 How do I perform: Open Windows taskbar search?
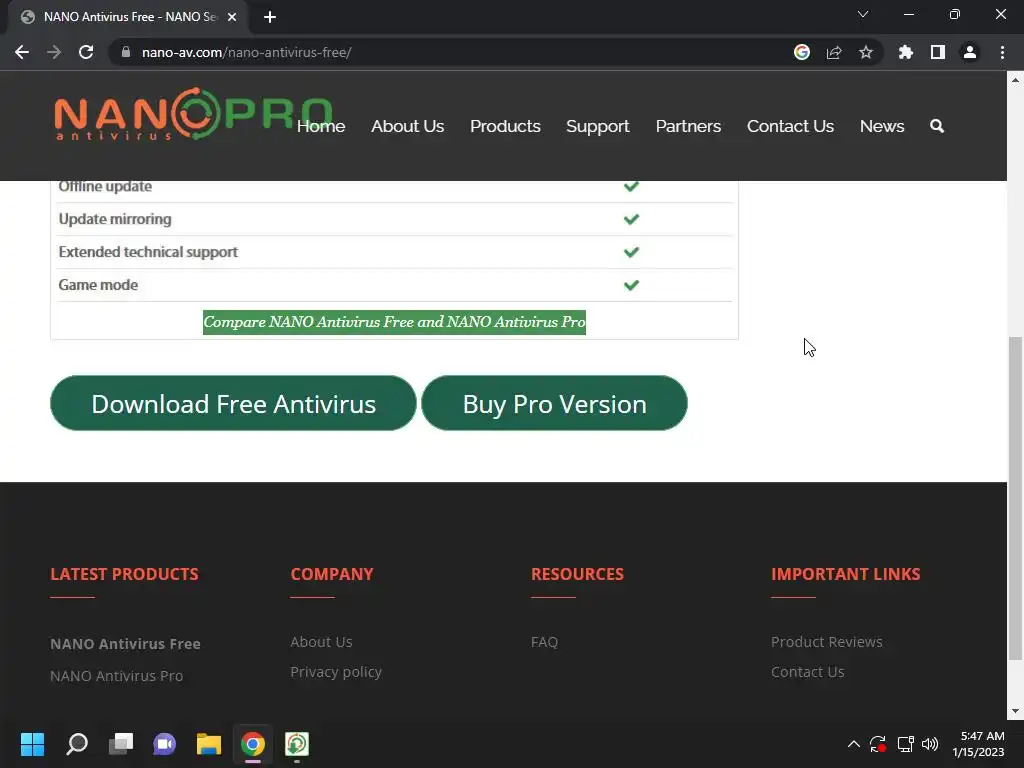(77, 744)
